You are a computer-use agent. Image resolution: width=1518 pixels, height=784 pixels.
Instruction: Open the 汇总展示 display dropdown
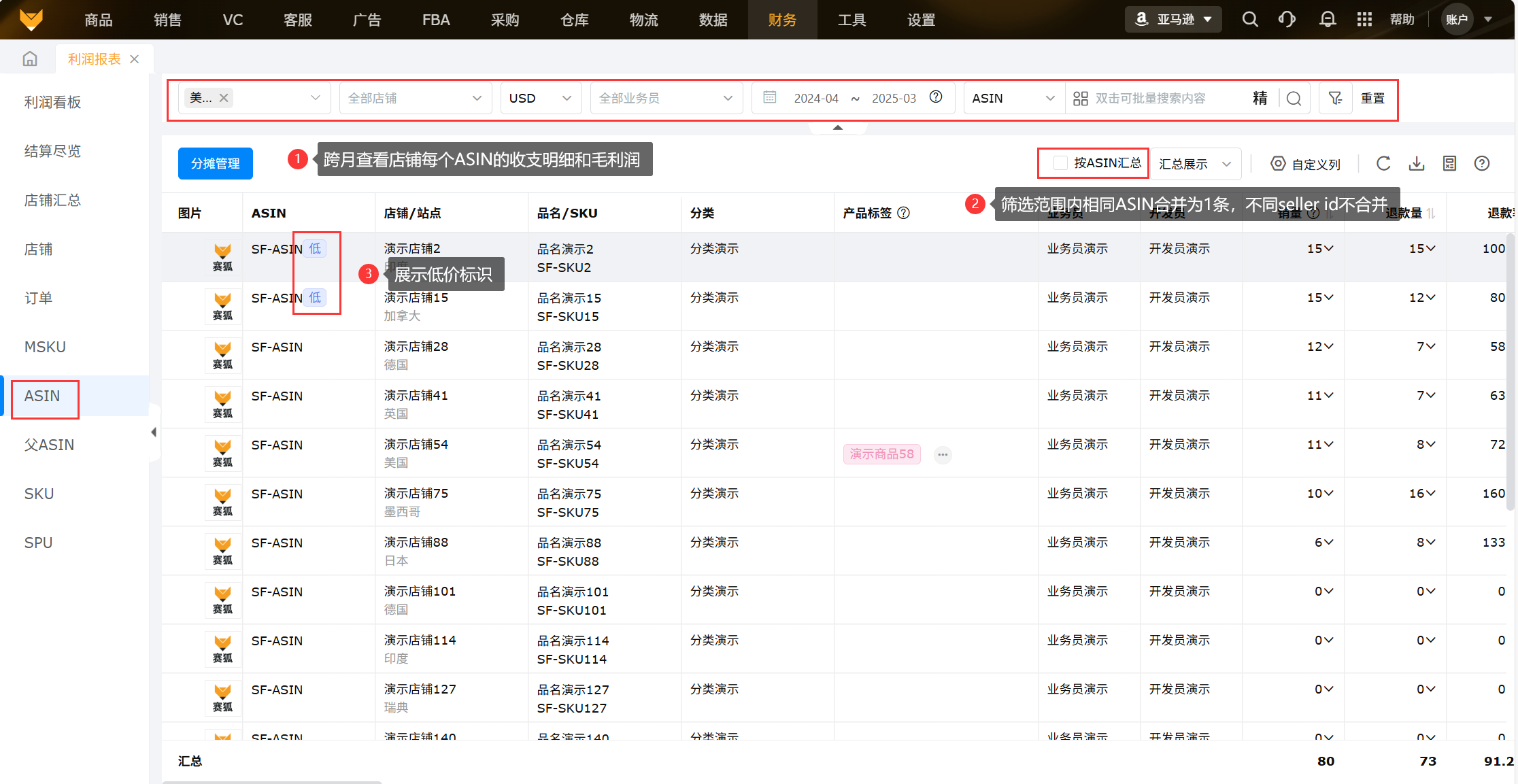pyautogui.click(x=1195, y=164)
